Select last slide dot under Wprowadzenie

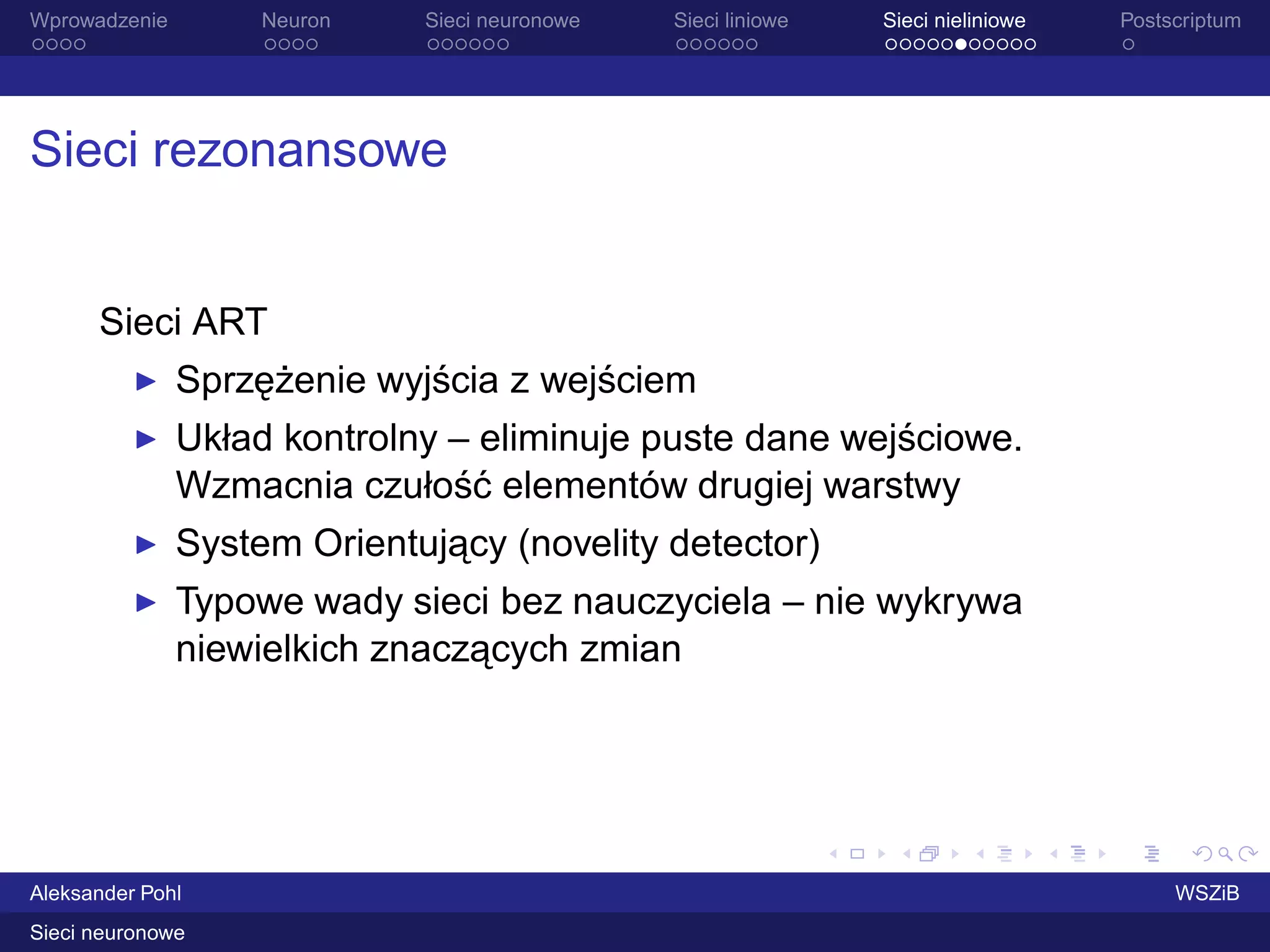pos(79,45)
